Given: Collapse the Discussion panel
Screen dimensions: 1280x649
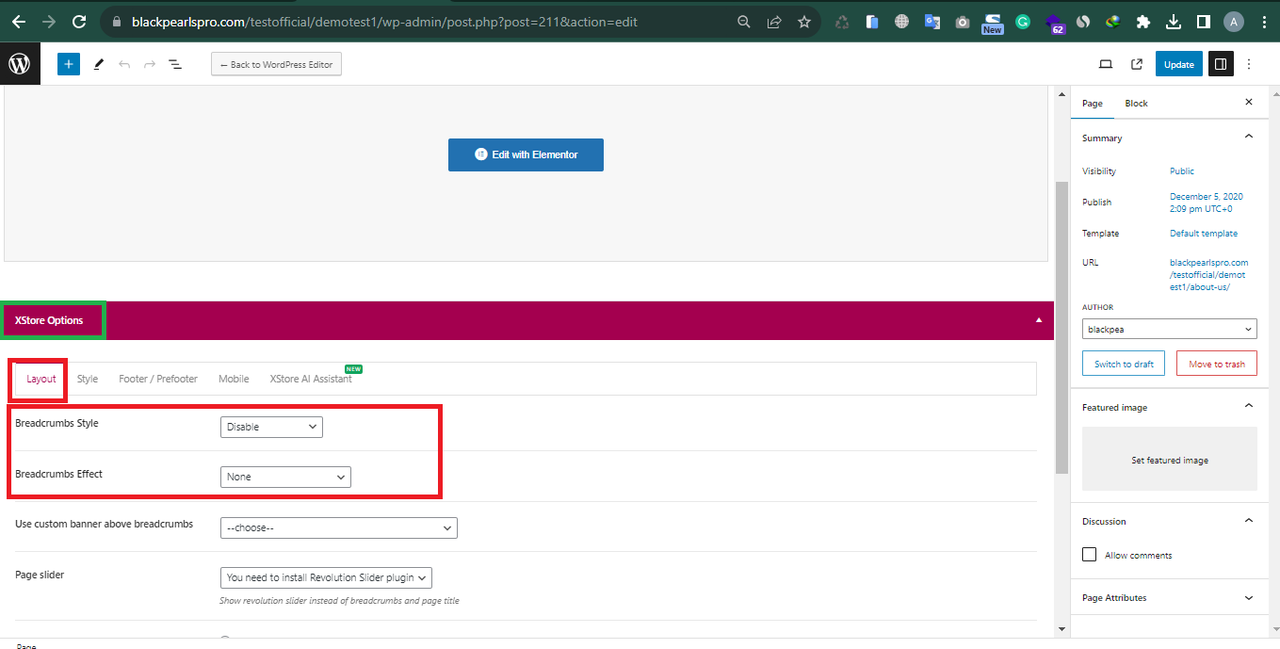Looking at the screenshot, I should pyautogui.click(x=1248, y=520).
